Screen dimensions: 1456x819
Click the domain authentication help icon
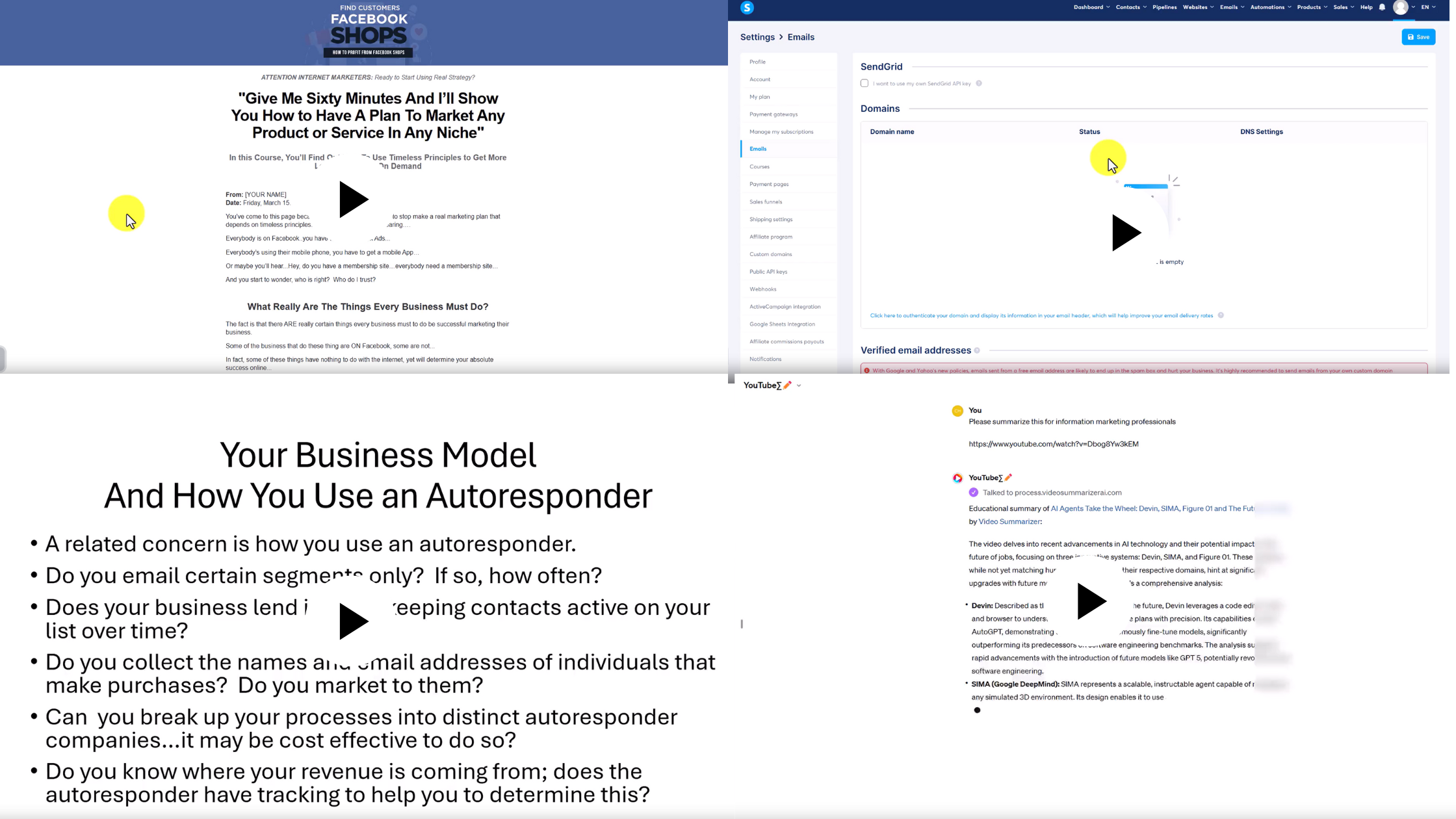point(1221,315)
